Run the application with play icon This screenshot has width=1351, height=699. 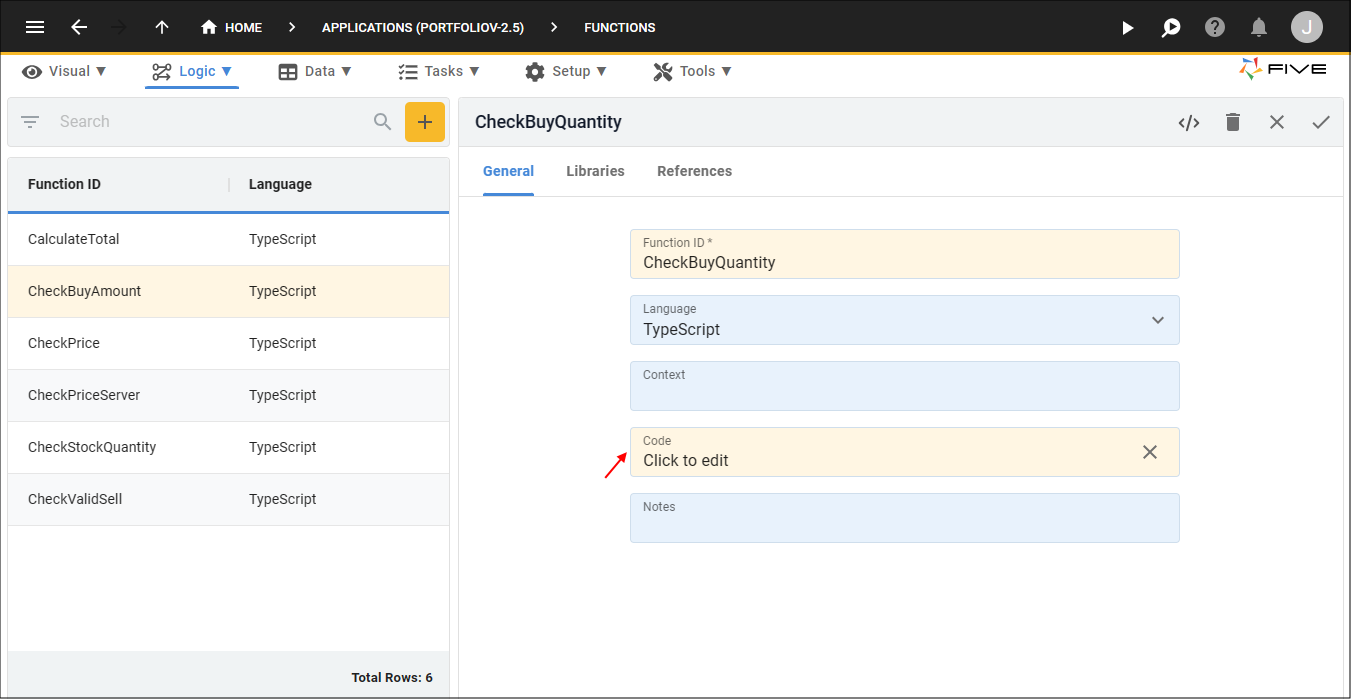click(x=1127, y=27)
